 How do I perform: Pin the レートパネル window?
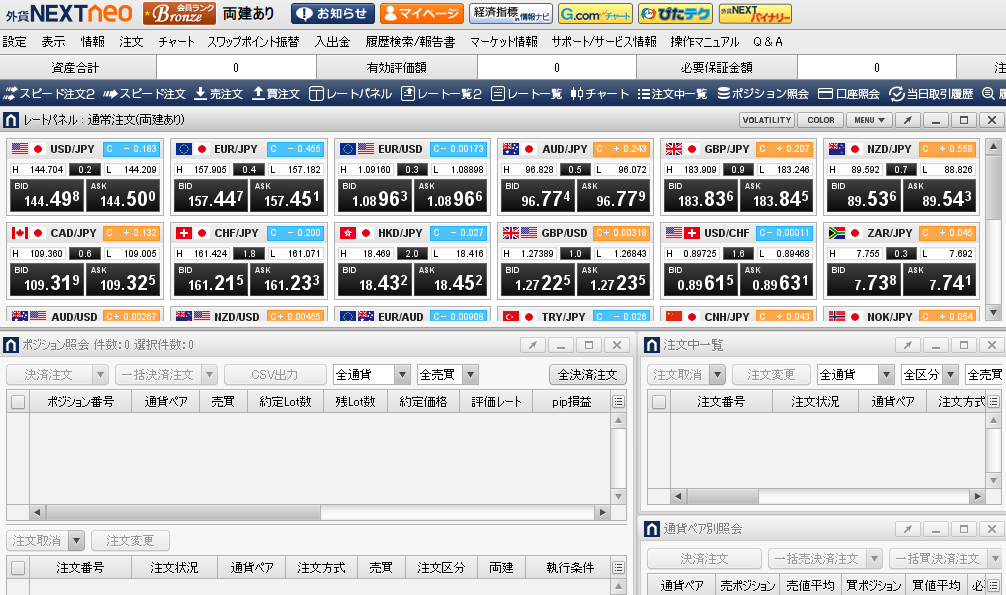[x=907, y=120]
